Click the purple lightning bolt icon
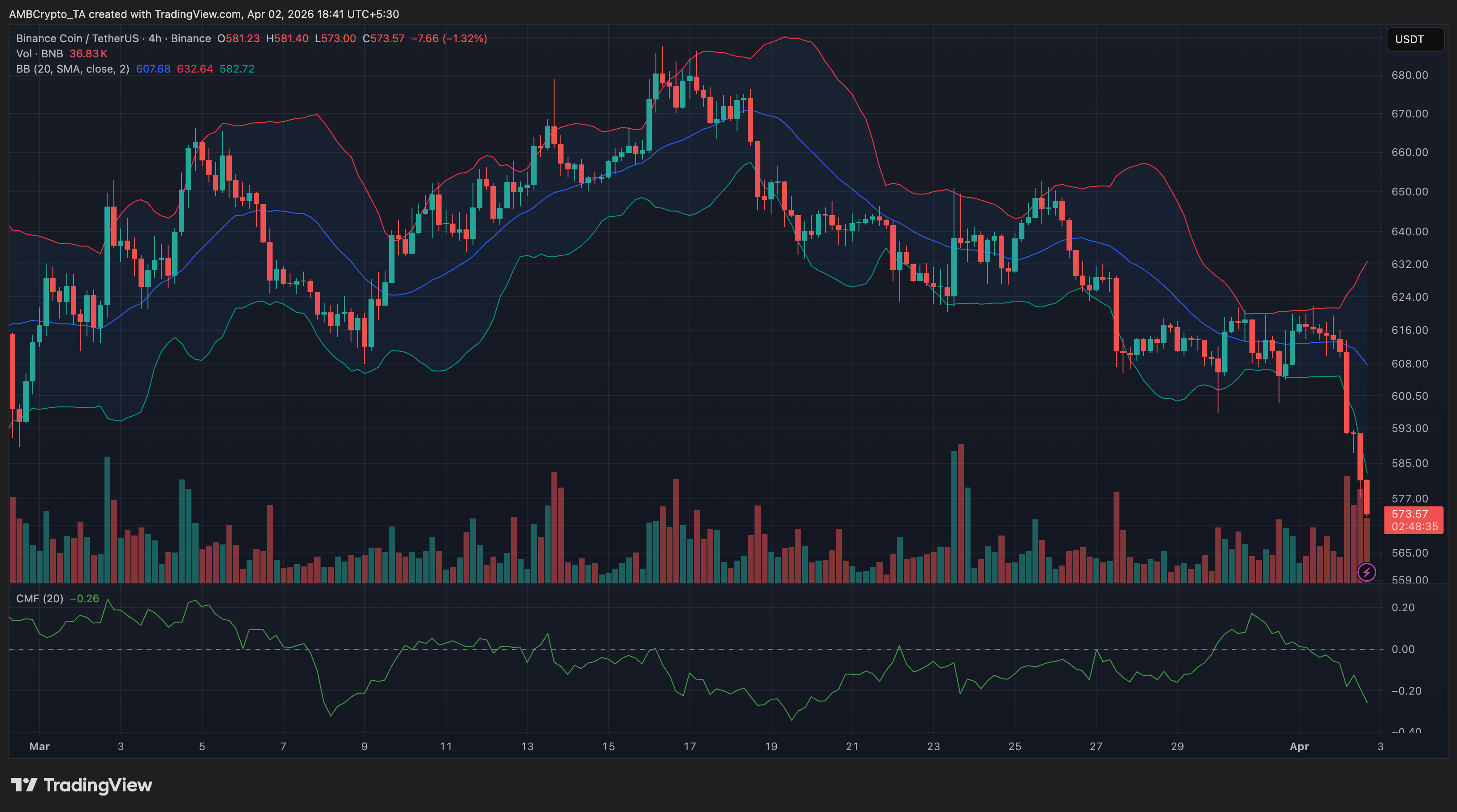The width and height of the screenshot is (1457, 812). tap(1366, 572)
